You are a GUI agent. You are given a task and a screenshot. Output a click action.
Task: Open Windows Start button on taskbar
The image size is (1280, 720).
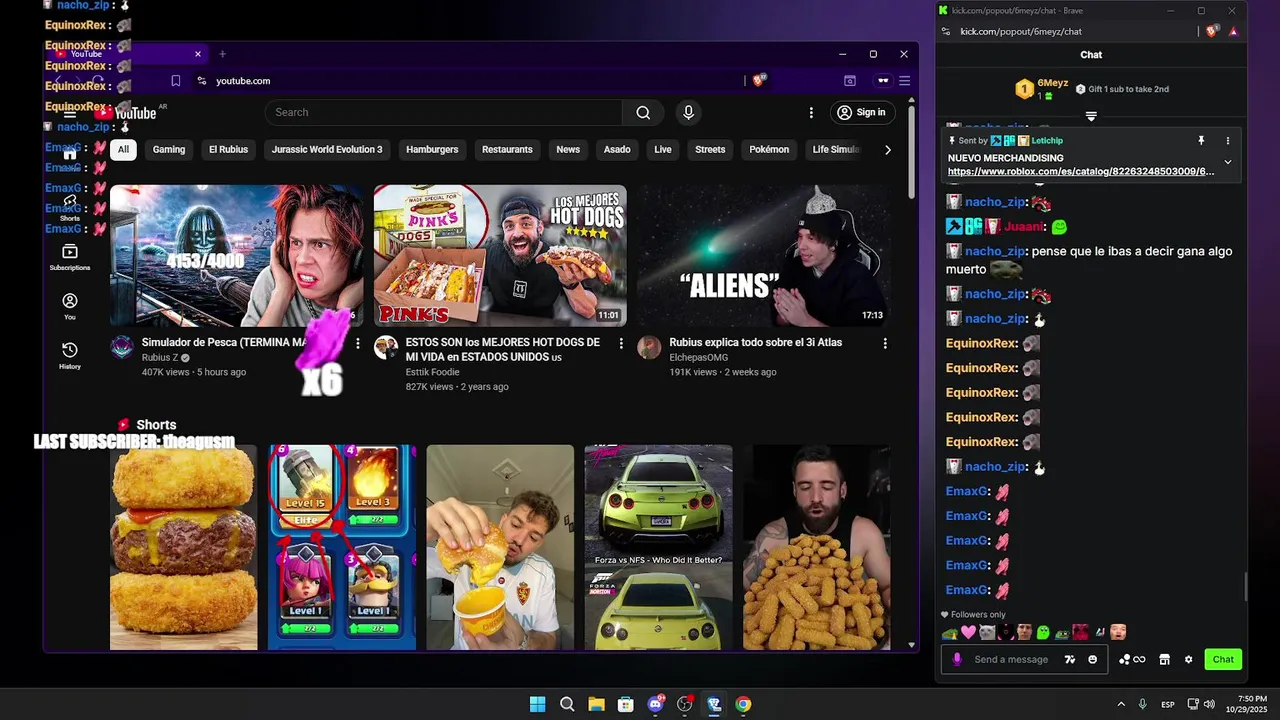click(x=537, y=704)
